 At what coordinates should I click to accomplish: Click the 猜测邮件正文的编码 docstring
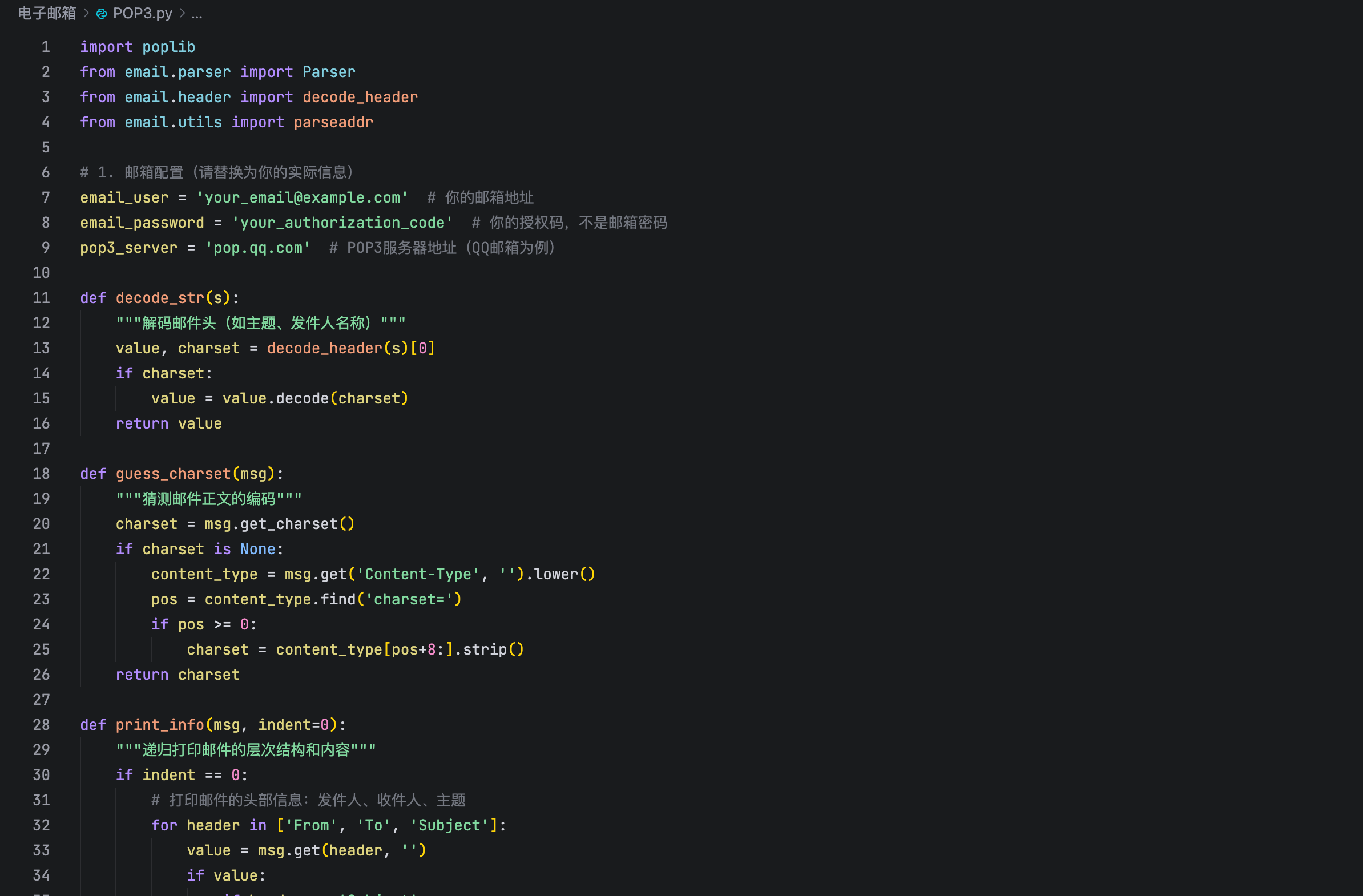(x=208, y=498)
